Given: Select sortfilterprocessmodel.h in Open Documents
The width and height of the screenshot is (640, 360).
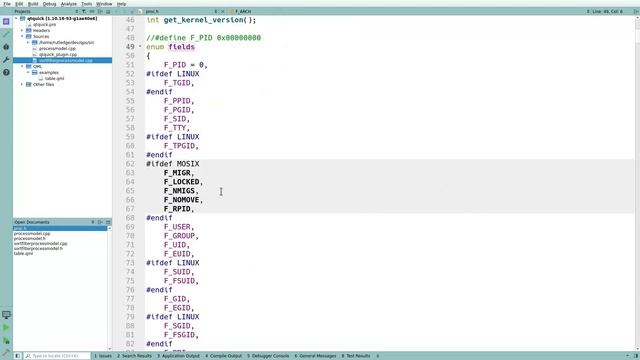Looking at the screenshot, I should pos(38,248).
